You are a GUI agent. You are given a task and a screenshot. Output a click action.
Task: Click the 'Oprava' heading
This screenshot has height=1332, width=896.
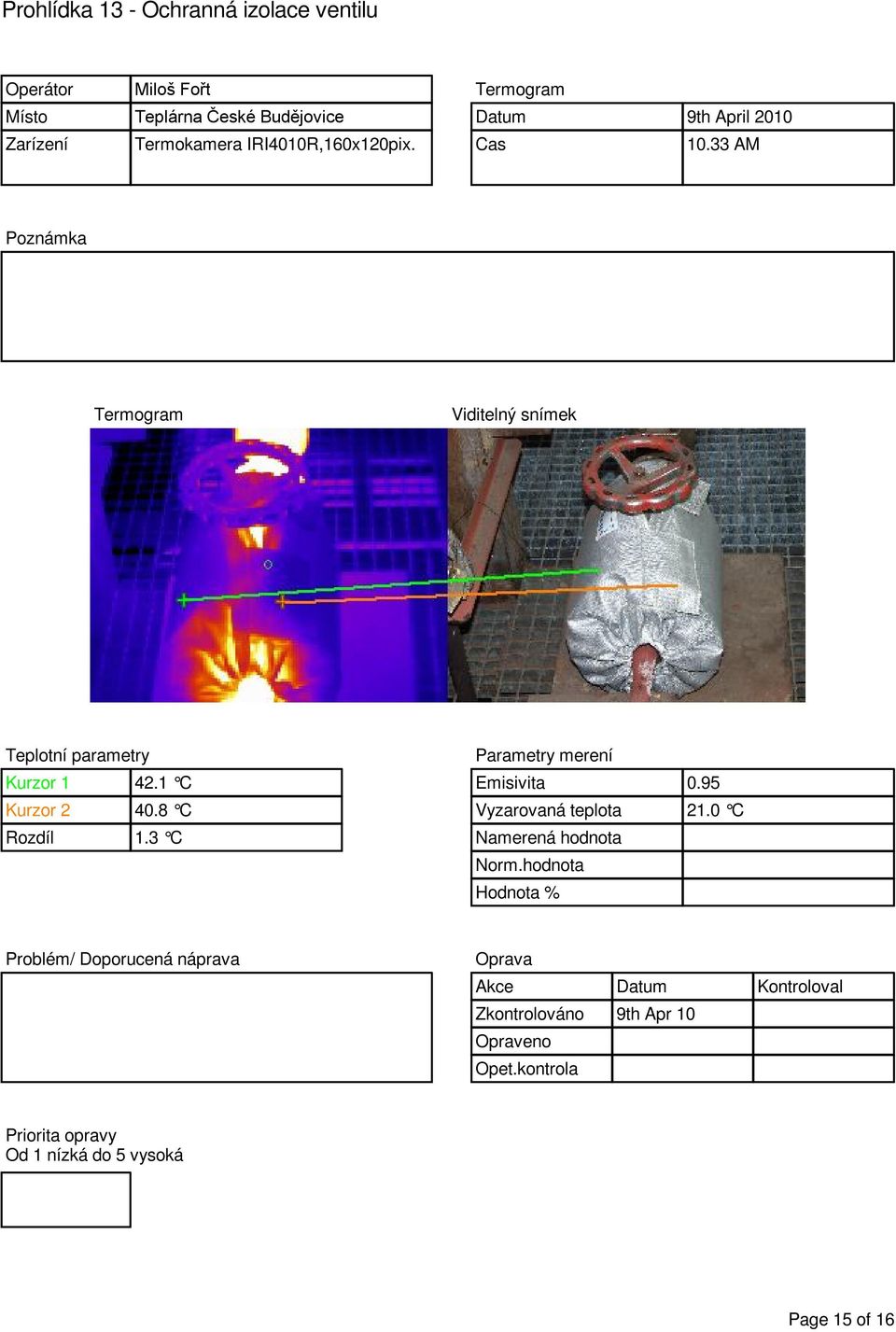504,960
